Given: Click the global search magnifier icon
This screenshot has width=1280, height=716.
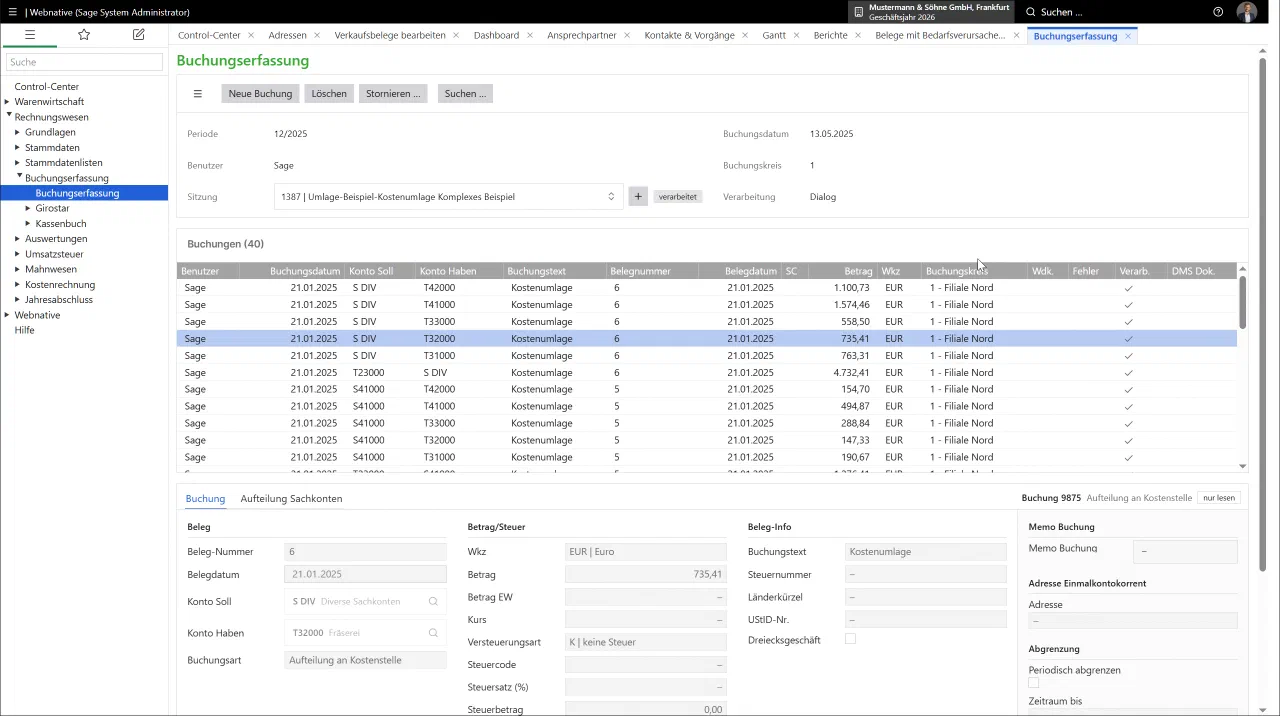Looking at the screenshot, I should coord(1031,12).
